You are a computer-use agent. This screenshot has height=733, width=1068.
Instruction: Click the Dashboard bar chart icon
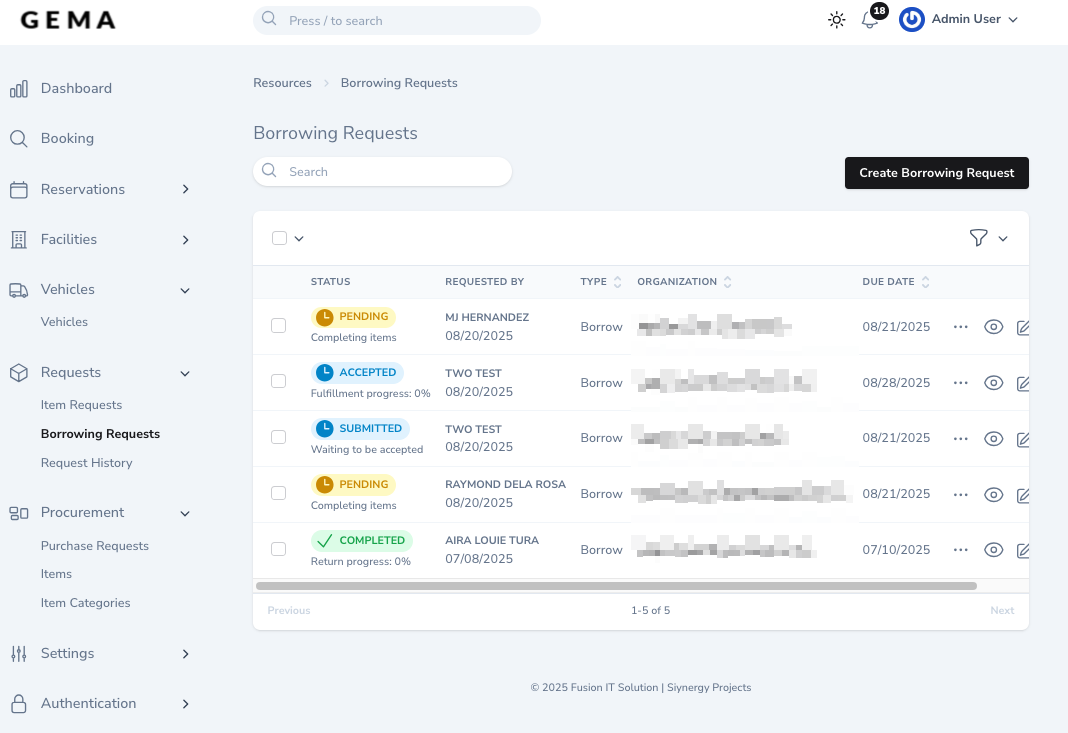pyautogui.click(x=19, y=89)
